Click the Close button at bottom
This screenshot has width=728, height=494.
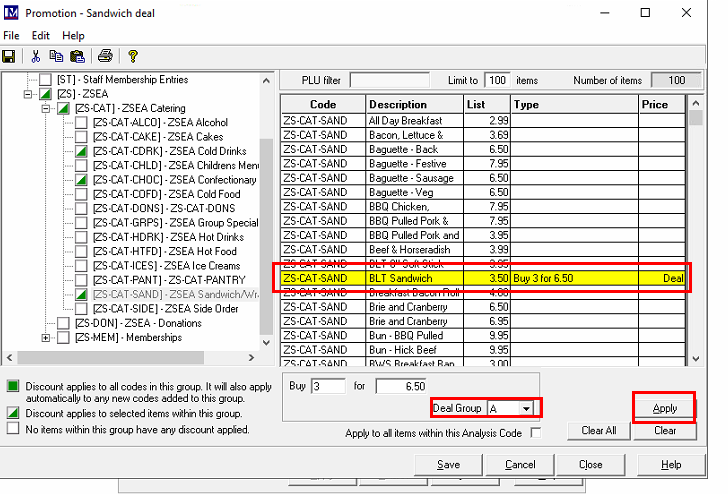pyautogui.click(x=590, y=464)
